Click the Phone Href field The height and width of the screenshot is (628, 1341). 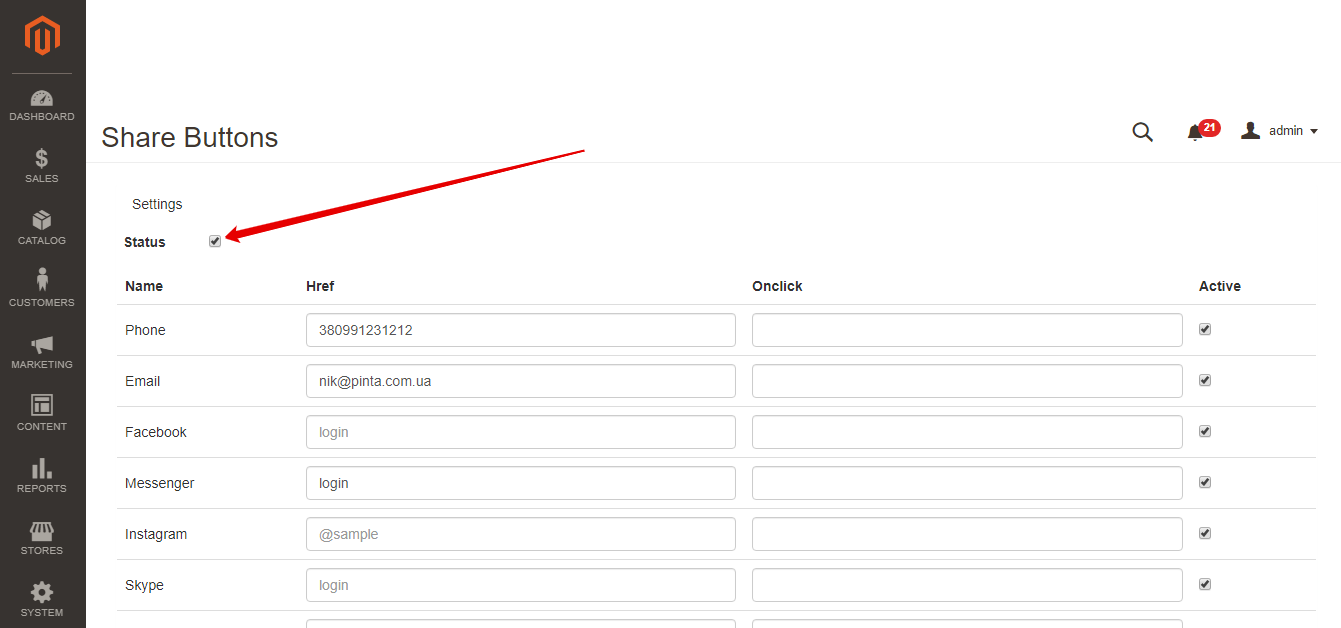click(x=521, y=330)
